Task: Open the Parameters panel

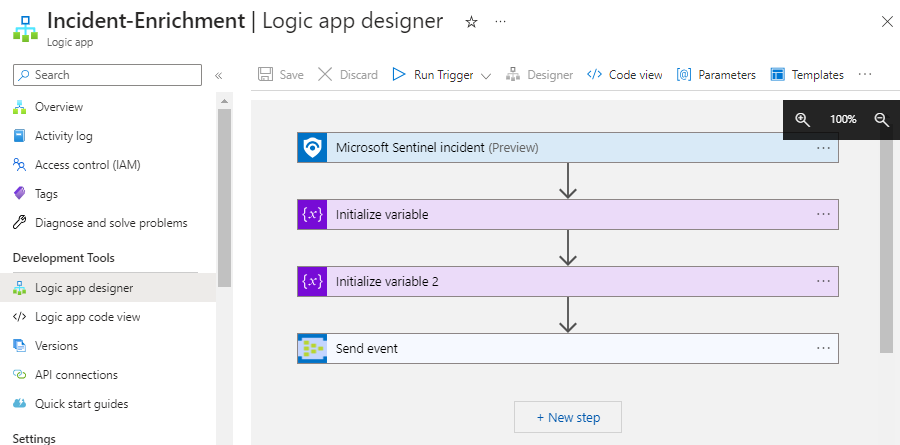Action: tap(716, 75)
